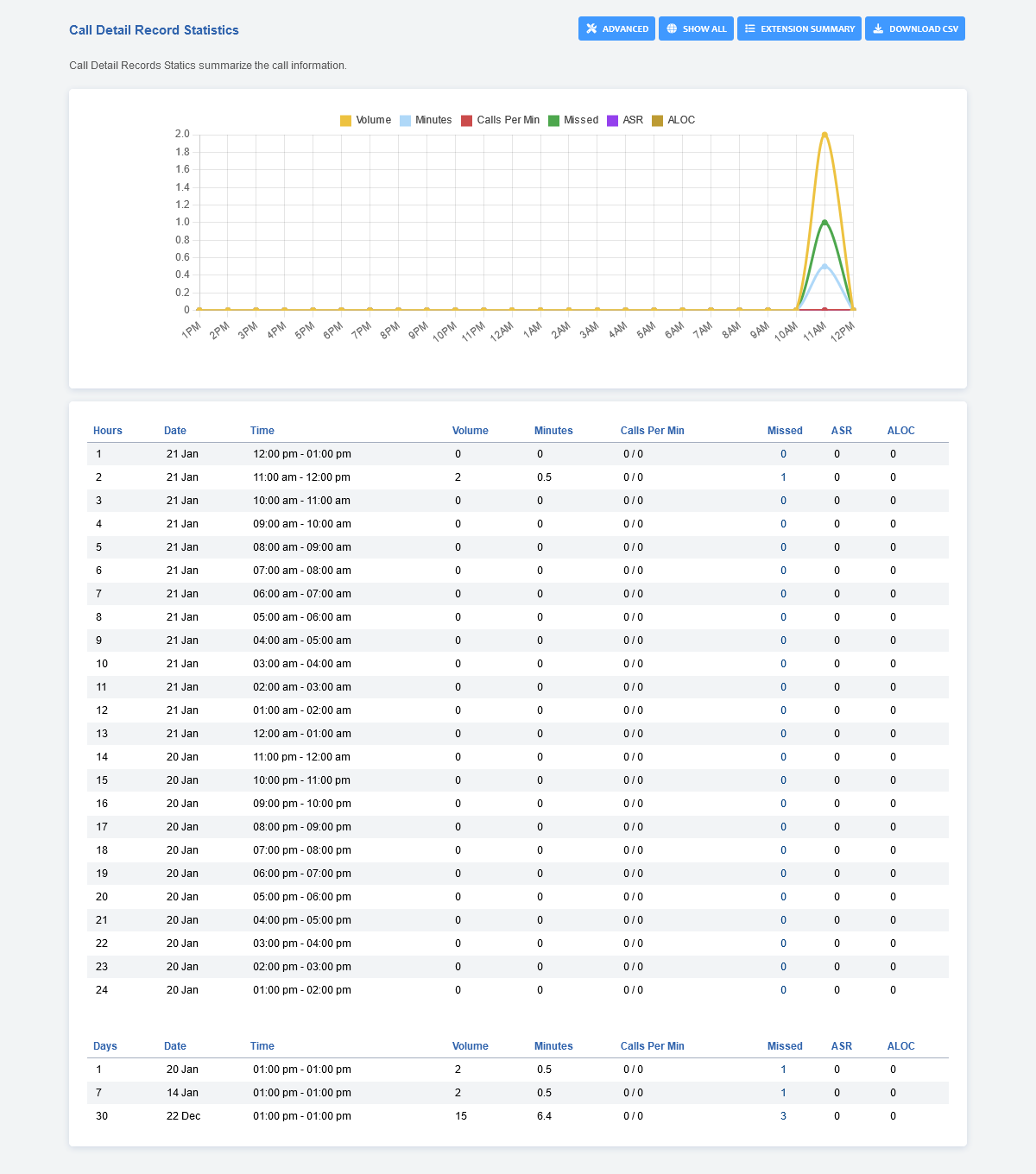
Task: Click the green Missed legend swatch
Action: click(x=554, y=120)
